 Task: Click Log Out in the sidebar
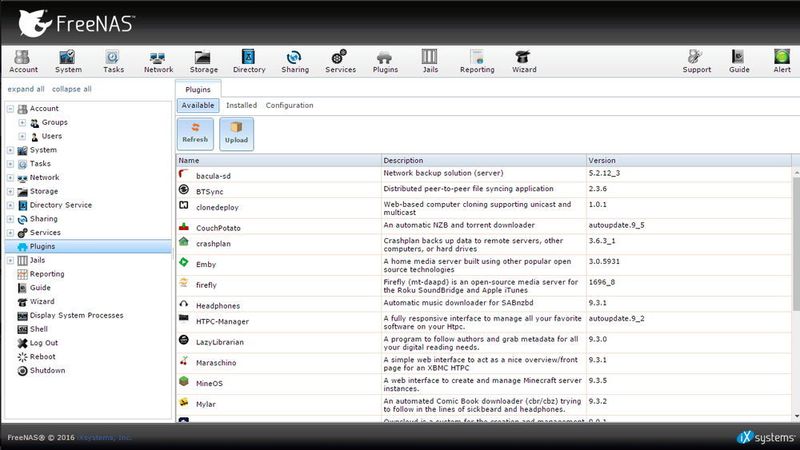click(44, 343)
